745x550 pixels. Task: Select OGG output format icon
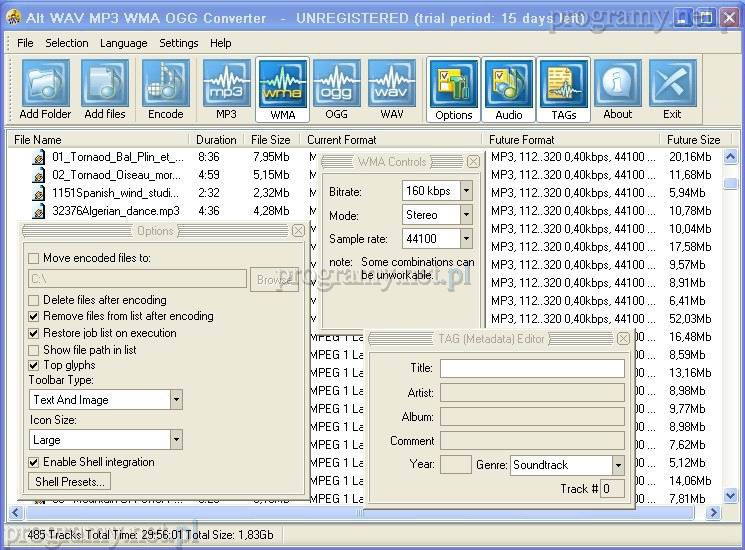pyautogui.click(x=337, y=89)
